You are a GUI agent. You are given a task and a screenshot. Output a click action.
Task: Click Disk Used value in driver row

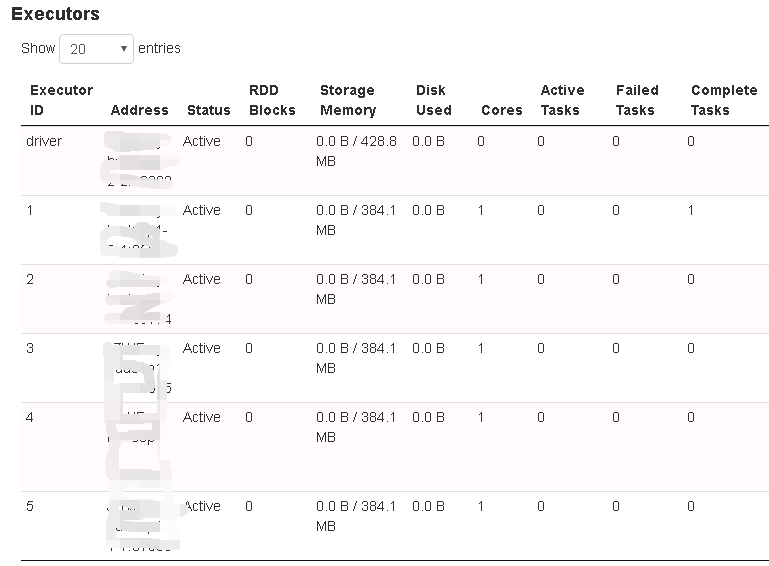coord(428,141)
